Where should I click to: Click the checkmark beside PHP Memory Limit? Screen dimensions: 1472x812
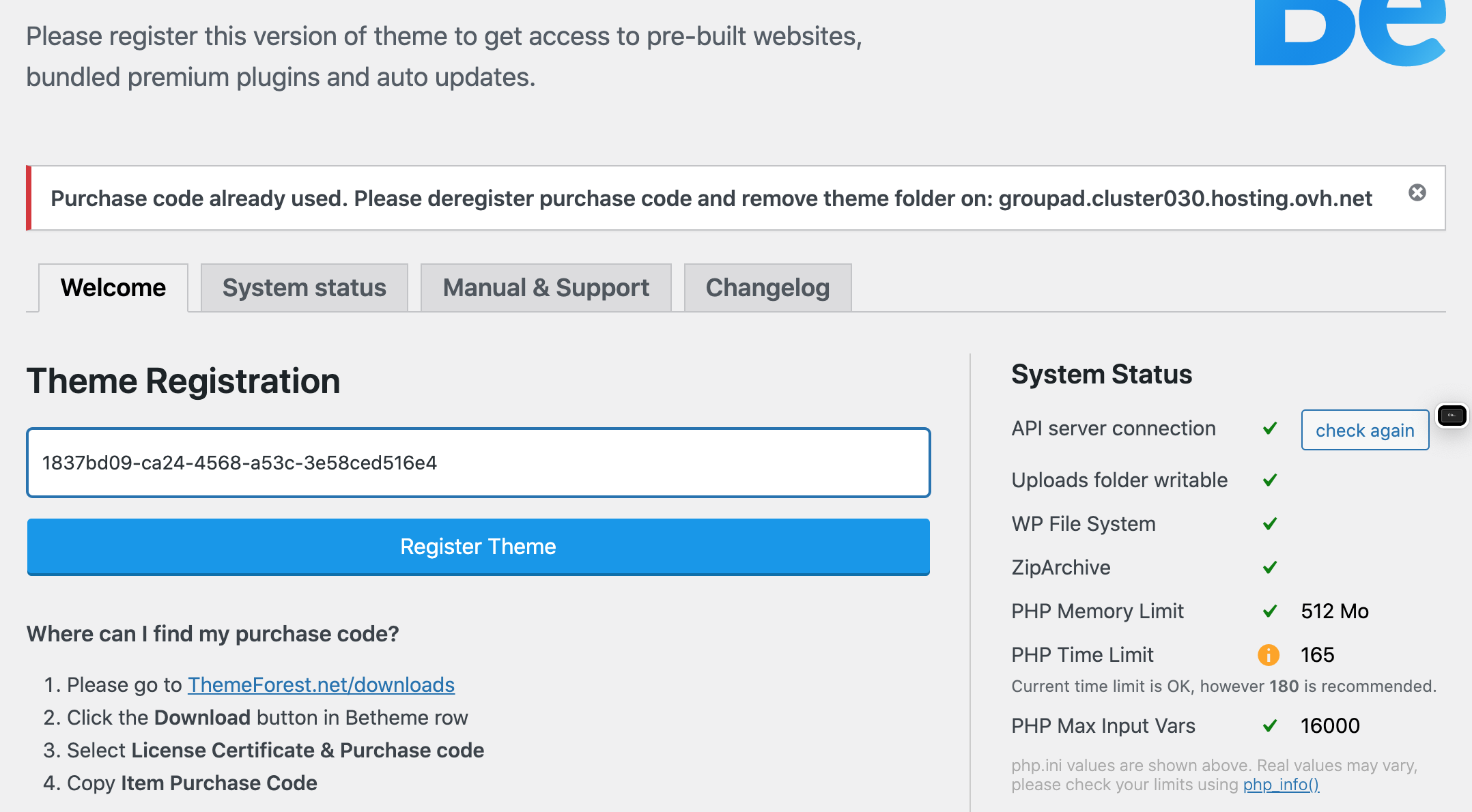1270,611
